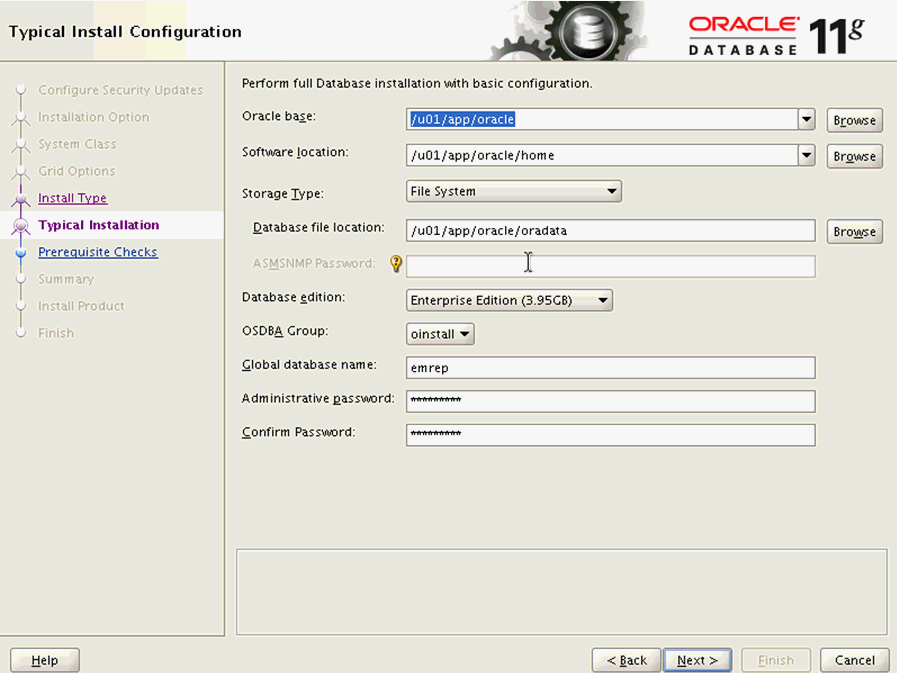Click the Prerequisite Checks step node icon
This screenshot has width=897, height=673.
coord(21,252)
